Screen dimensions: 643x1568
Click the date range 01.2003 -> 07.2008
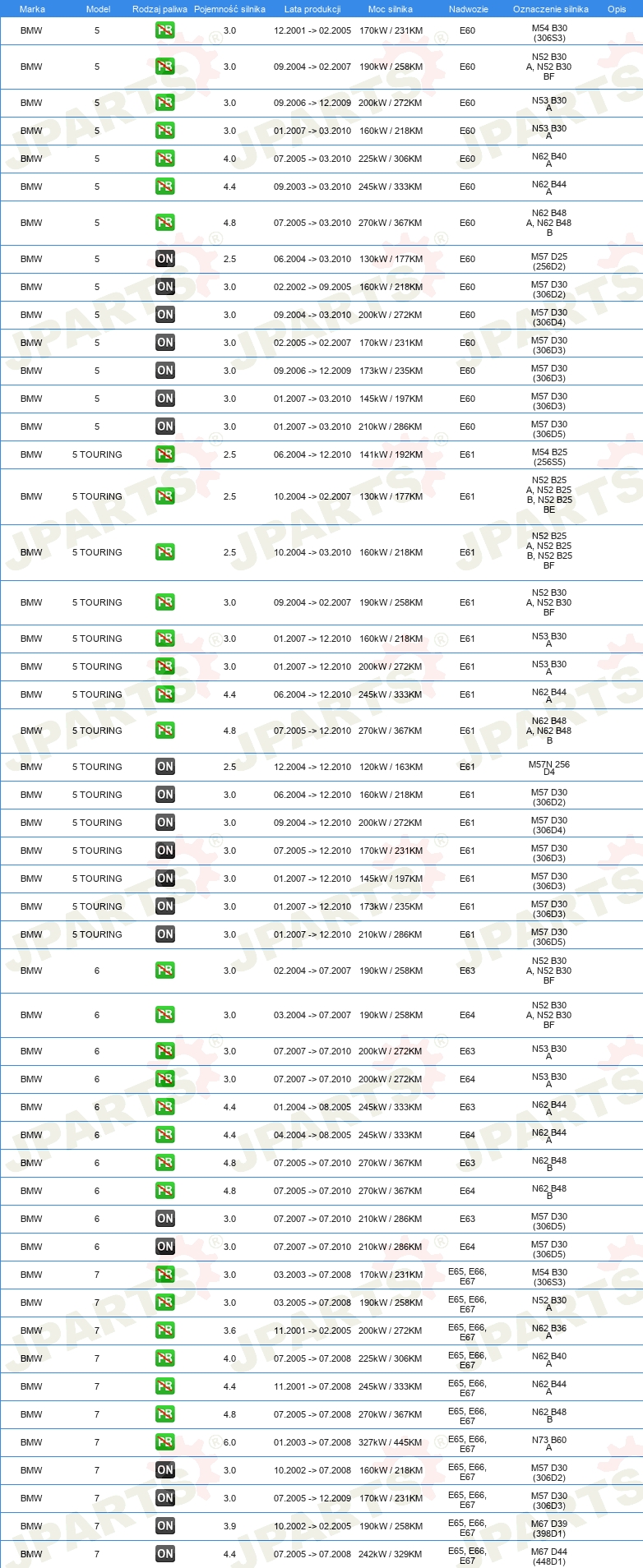coord(312,1442)
